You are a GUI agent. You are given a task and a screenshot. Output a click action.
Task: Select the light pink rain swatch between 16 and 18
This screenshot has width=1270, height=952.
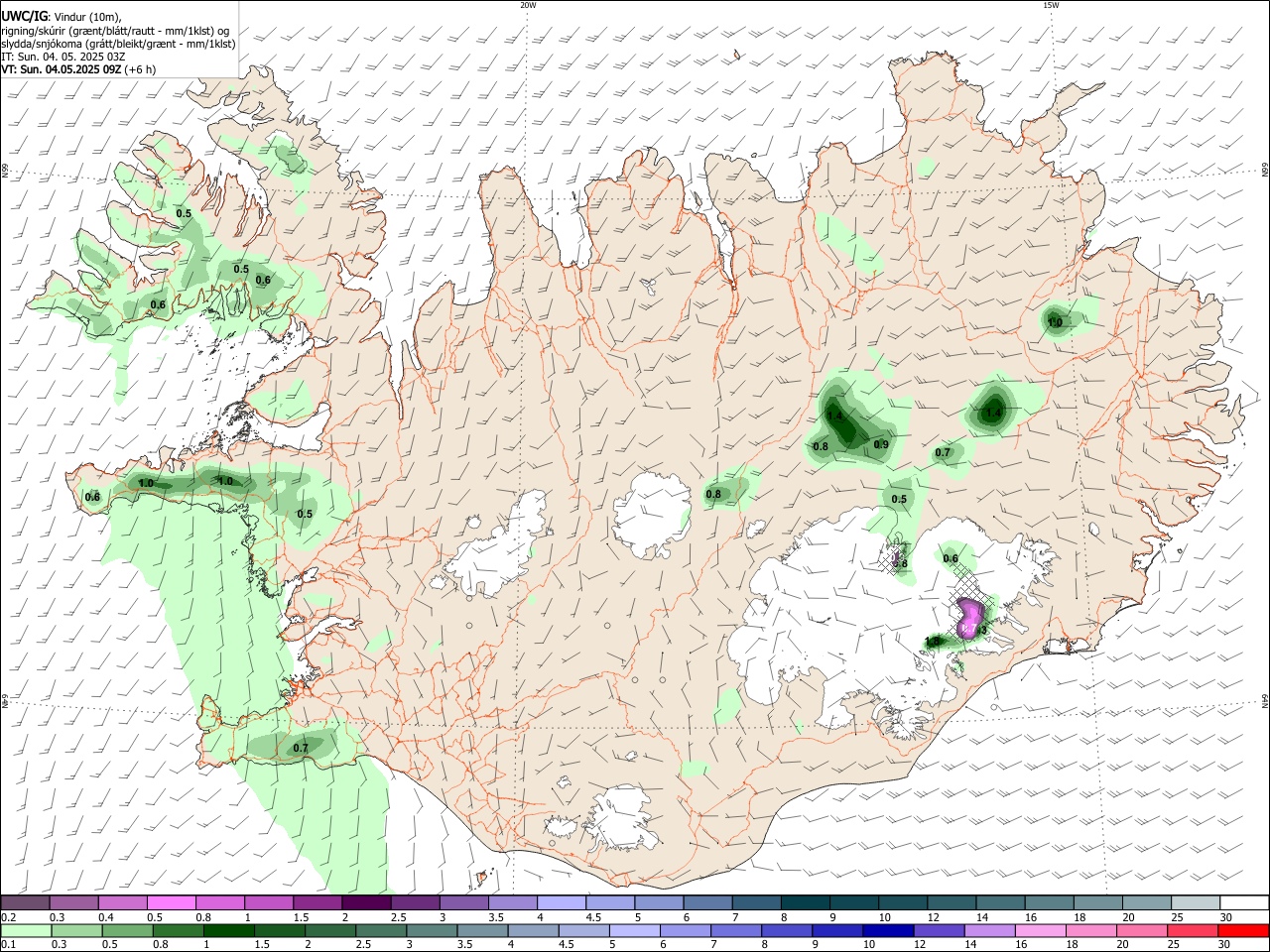(x=1040, y=931)
